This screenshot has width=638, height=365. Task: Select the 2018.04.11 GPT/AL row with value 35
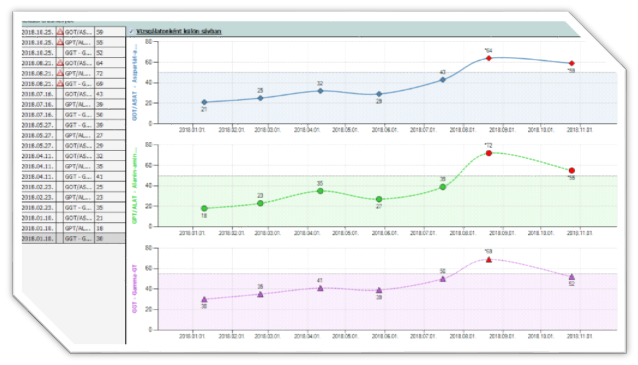pyautogui.click(x=74, y=166)
